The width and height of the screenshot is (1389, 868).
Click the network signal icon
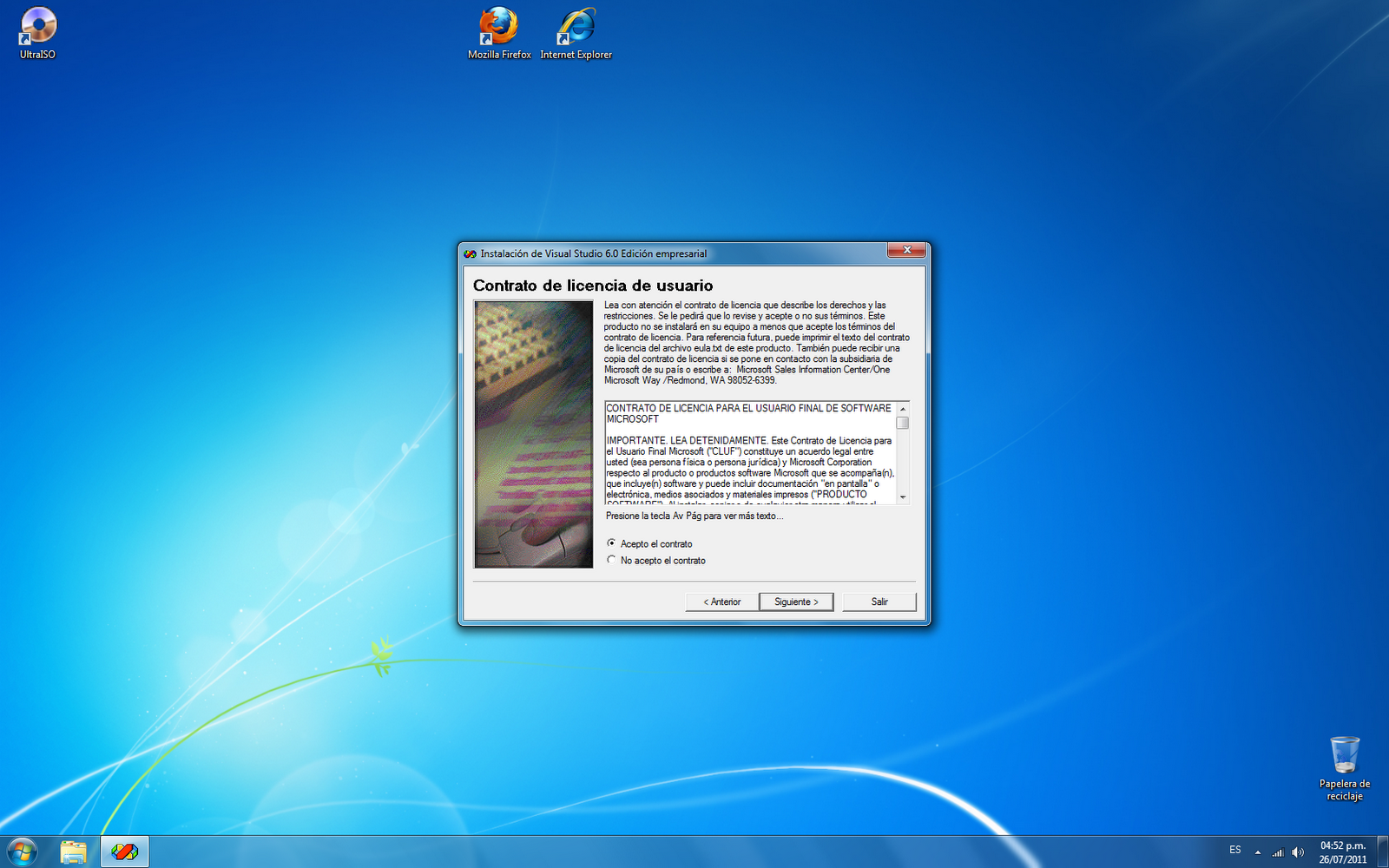click(1278, 852)
